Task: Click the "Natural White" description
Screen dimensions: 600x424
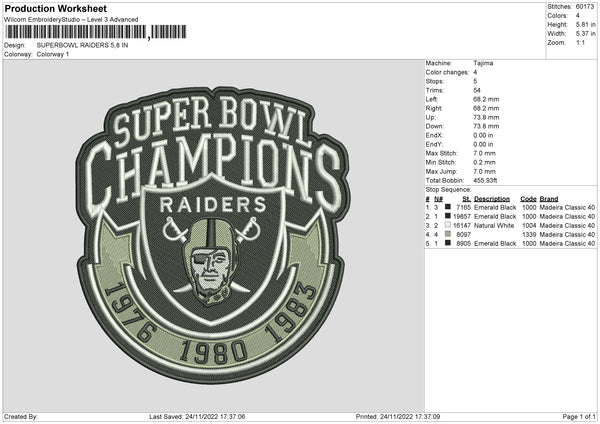Action: coord(494,225)
